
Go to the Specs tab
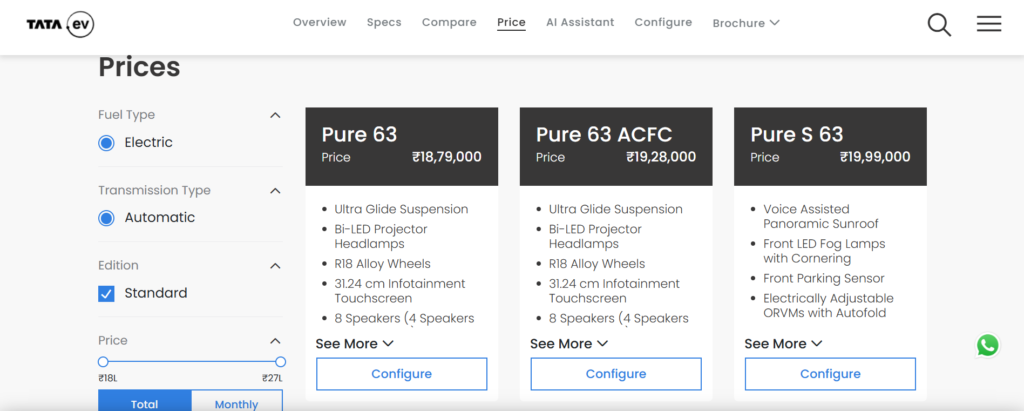[384, 22]
